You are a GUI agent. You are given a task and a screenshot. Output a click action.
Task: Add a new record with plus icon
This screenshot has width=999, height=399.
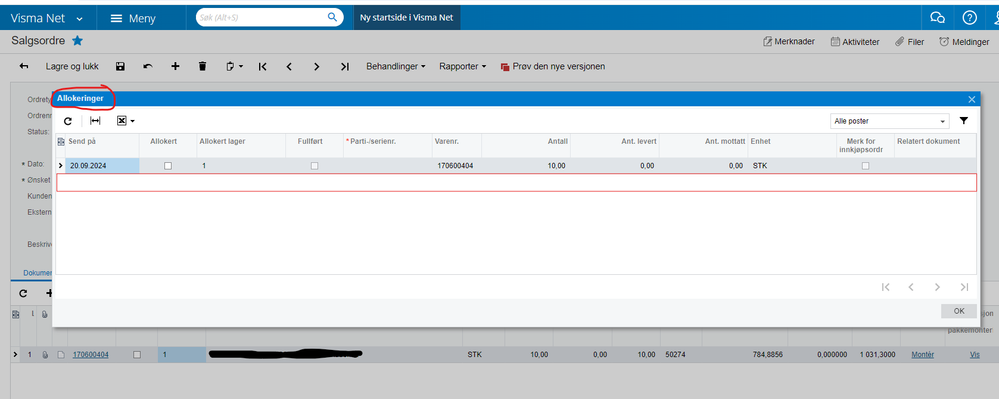[x=175, y=66]
